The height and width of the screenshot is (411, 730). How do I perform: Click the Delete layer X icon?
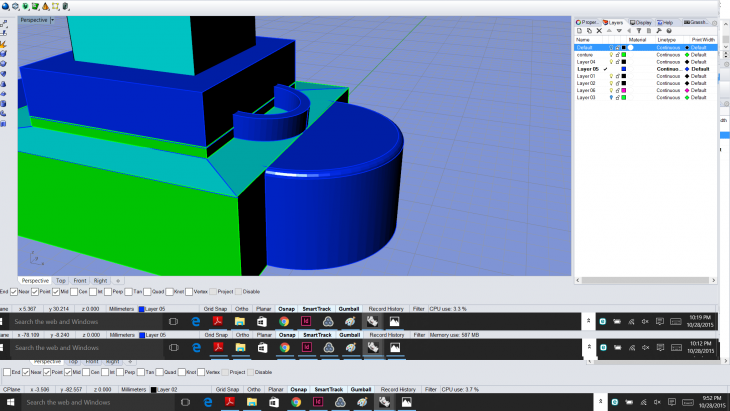(x=600, y=33)
